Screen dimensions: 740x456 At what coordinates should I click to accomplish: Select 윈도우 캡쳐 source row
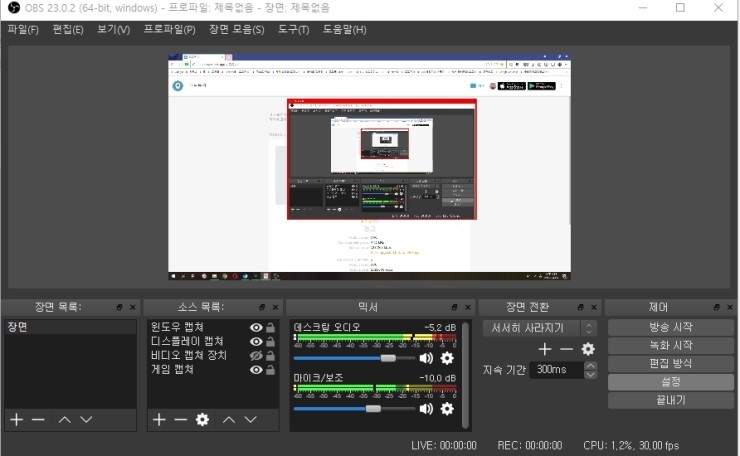[212, 327]
